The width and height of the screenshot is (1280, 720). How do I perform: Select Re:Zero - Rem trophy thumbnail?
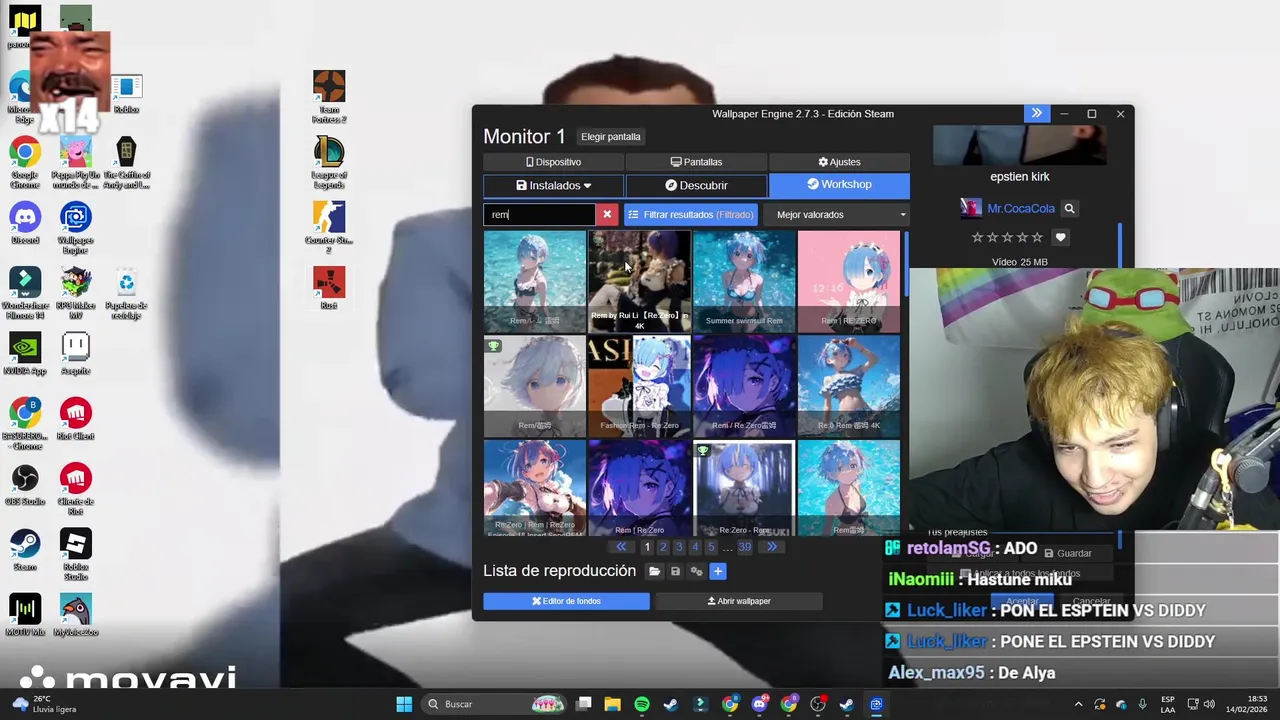[x=744, y=490]
